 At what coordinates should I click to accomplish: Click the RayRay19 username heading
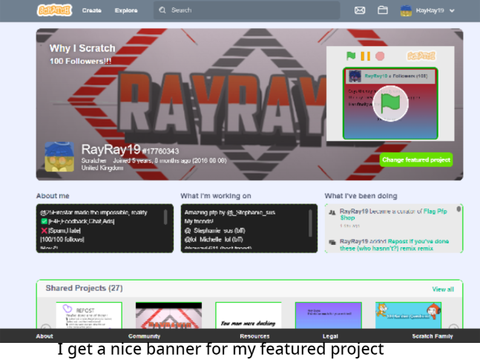111,149
